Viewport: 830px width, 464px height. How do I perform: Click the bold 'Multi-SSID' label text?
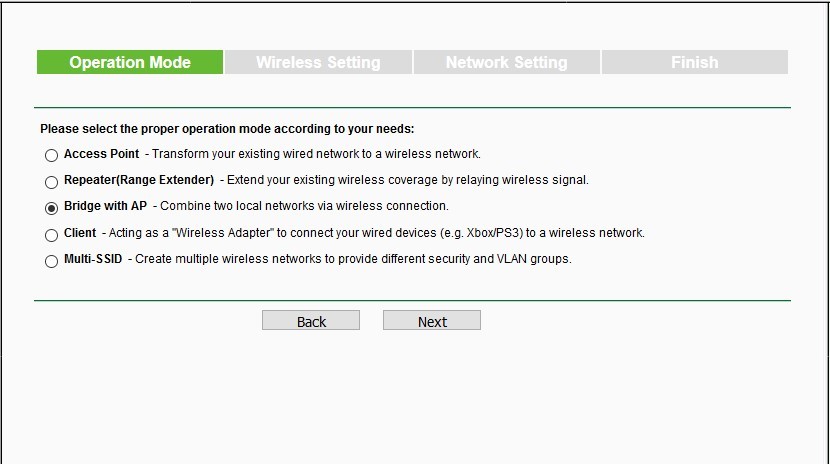93,259
